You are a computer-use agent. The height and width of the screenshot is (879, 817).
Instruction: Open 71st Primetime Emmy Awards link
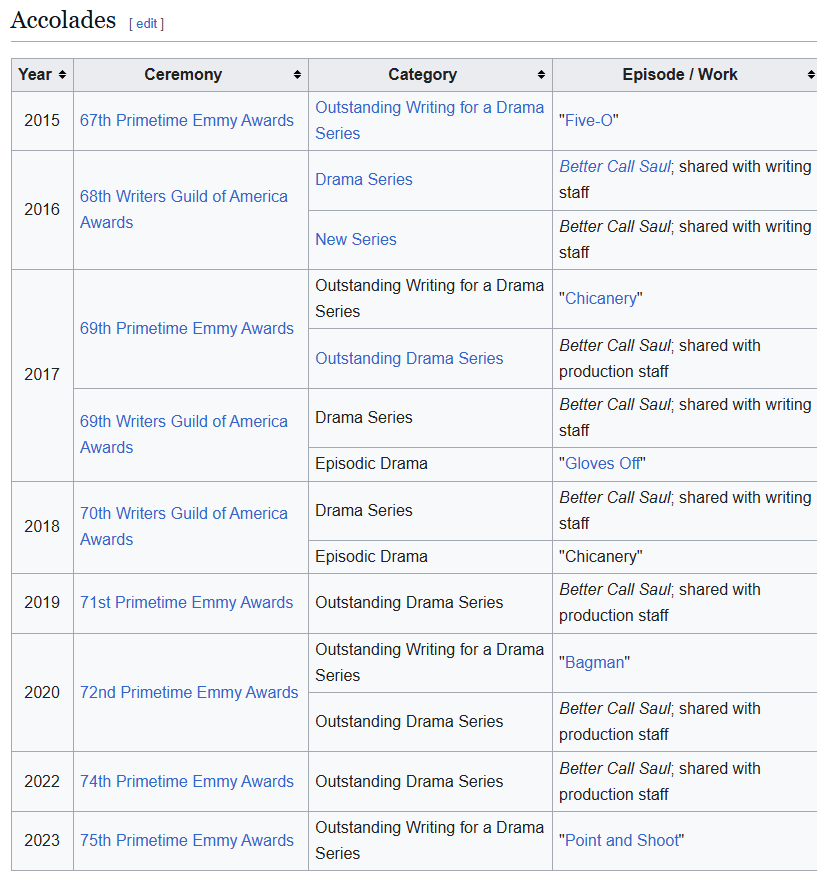pyautogui.click(x=186, y=603)
